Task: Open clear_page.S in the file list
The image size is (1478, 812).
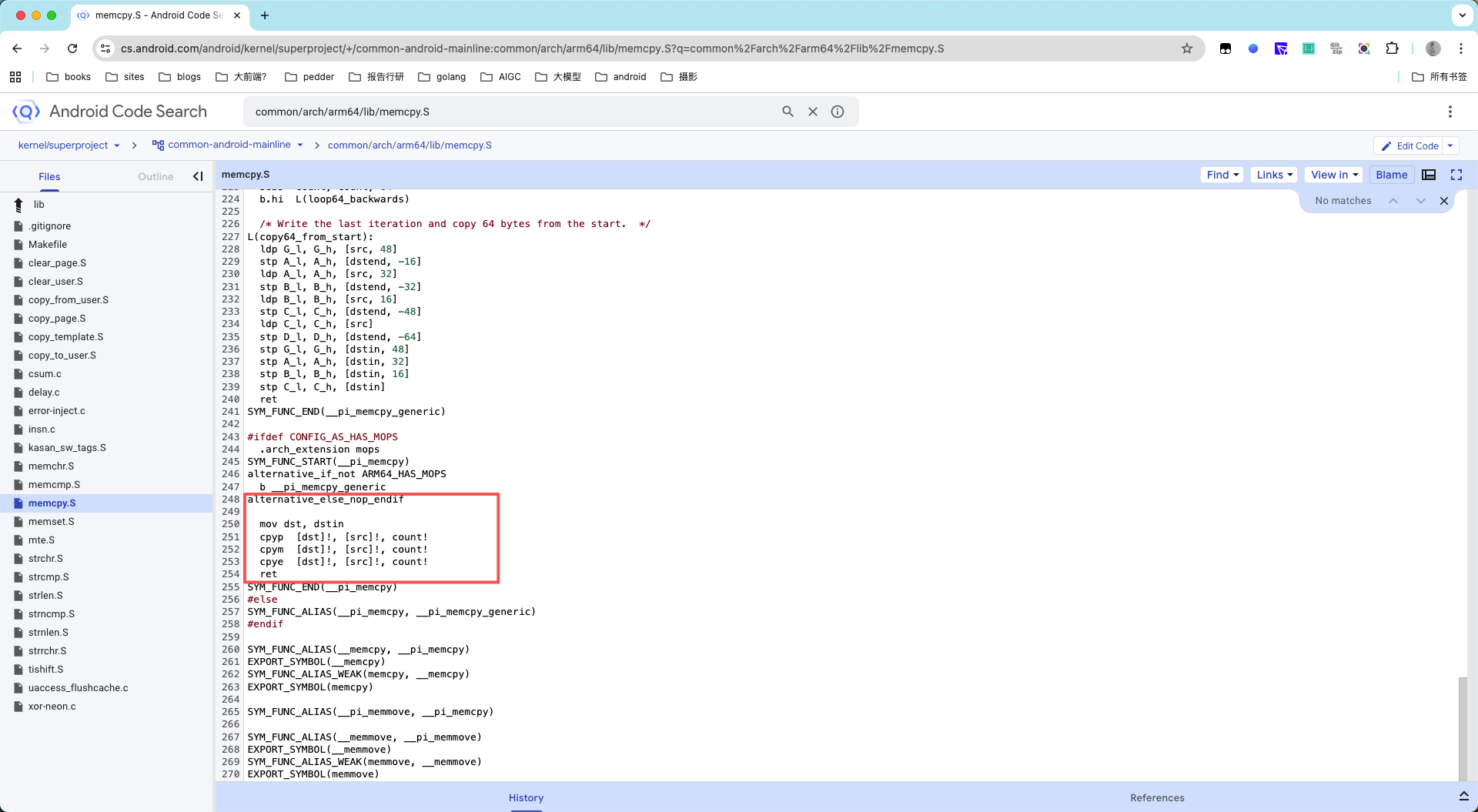Action: click(x=57, y=263)
